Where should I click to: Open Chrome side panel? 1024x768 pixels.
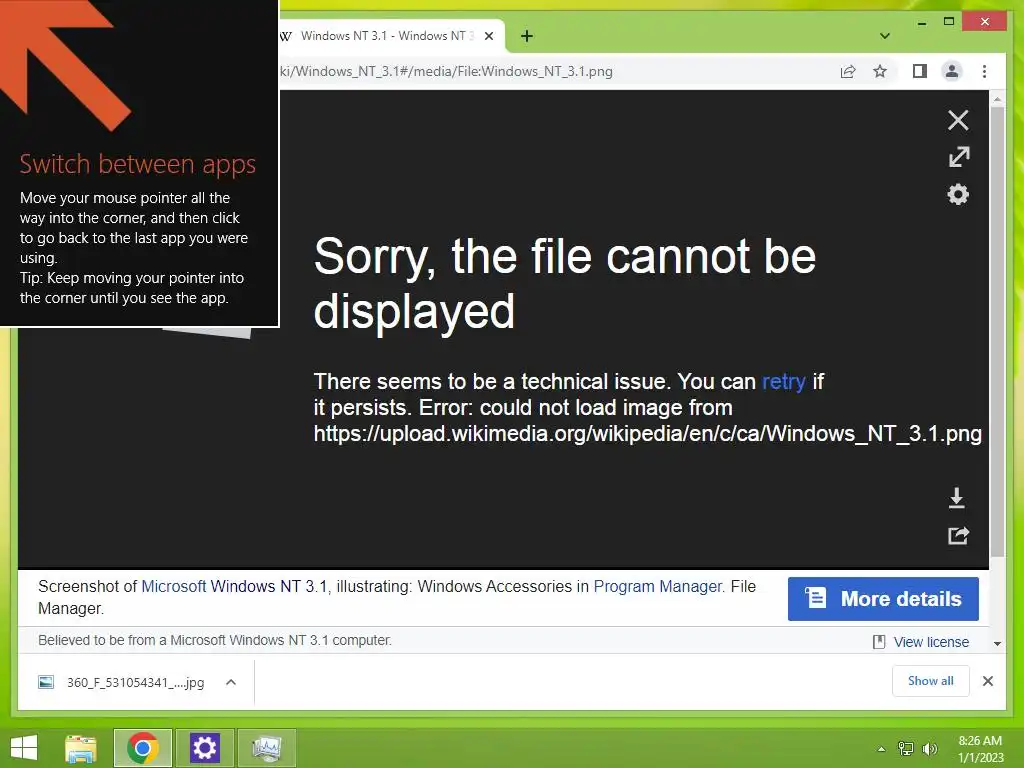point(920,71)
